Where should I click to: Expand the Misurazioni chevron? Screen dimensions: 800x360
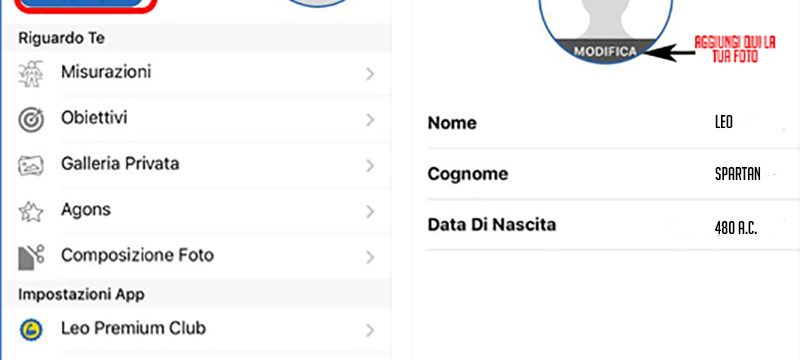(x=370, y=74)
